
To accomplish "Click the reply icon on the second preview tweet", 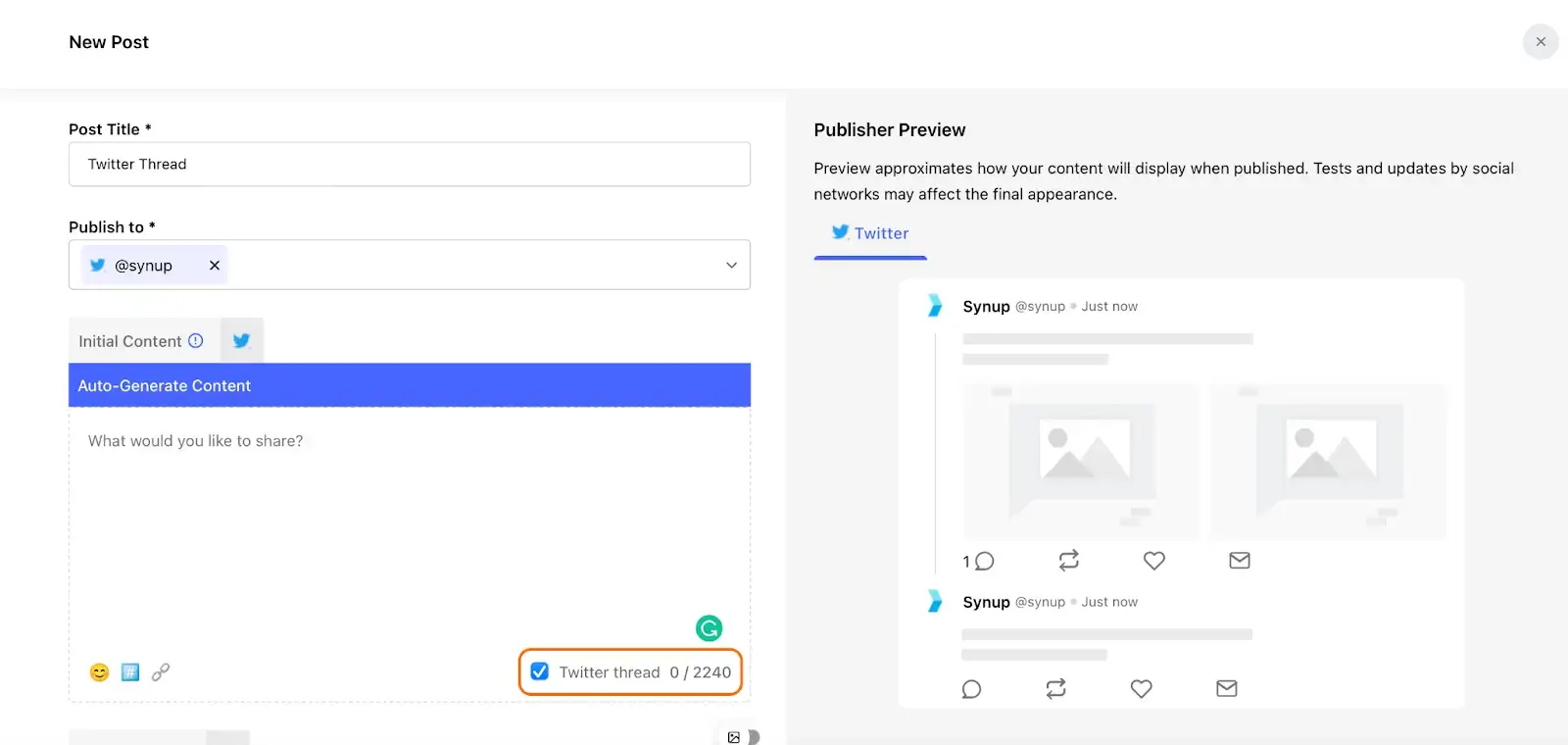I will 971,689.
